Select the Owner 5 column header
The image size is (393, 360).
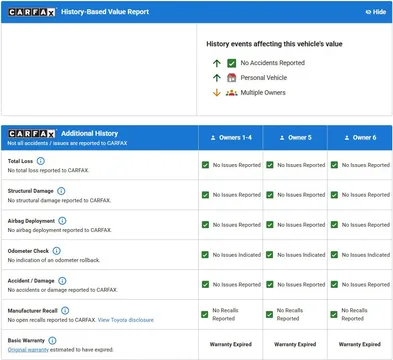(295, 138)
